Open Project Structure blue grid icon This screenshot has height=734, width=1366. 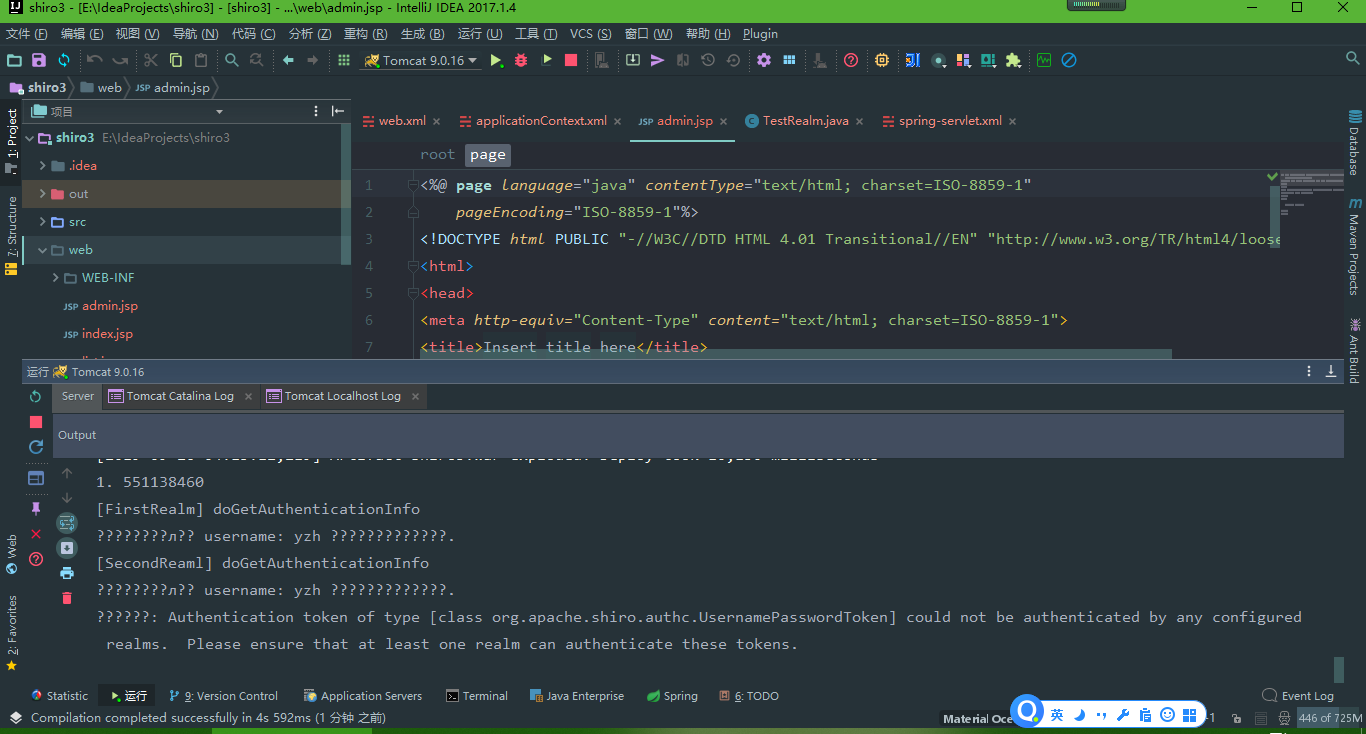pos(789,60)
